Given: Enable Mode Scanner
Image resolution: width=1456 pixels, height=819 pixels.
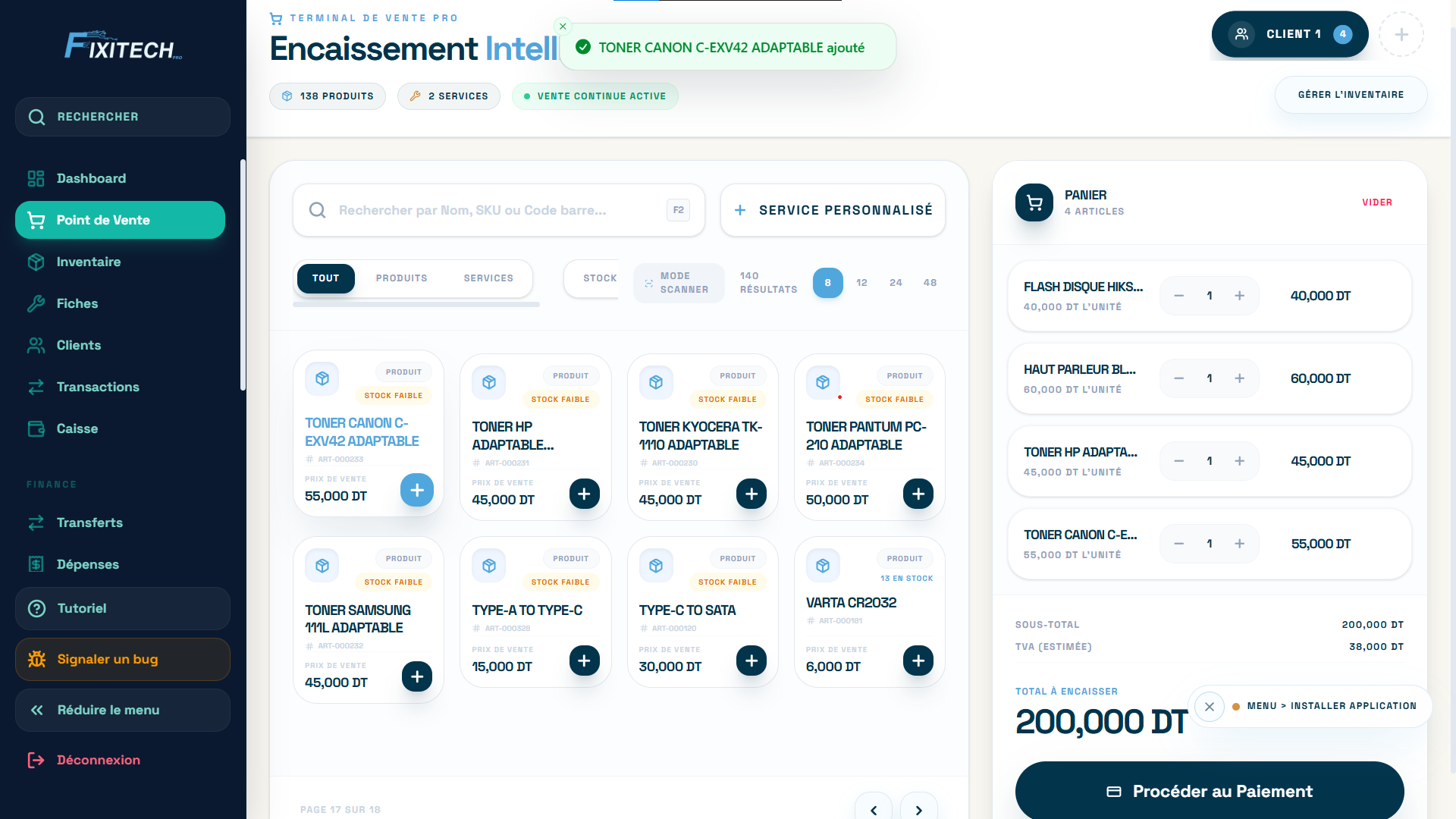Looking at the screenshot, I should pos(679,283).
